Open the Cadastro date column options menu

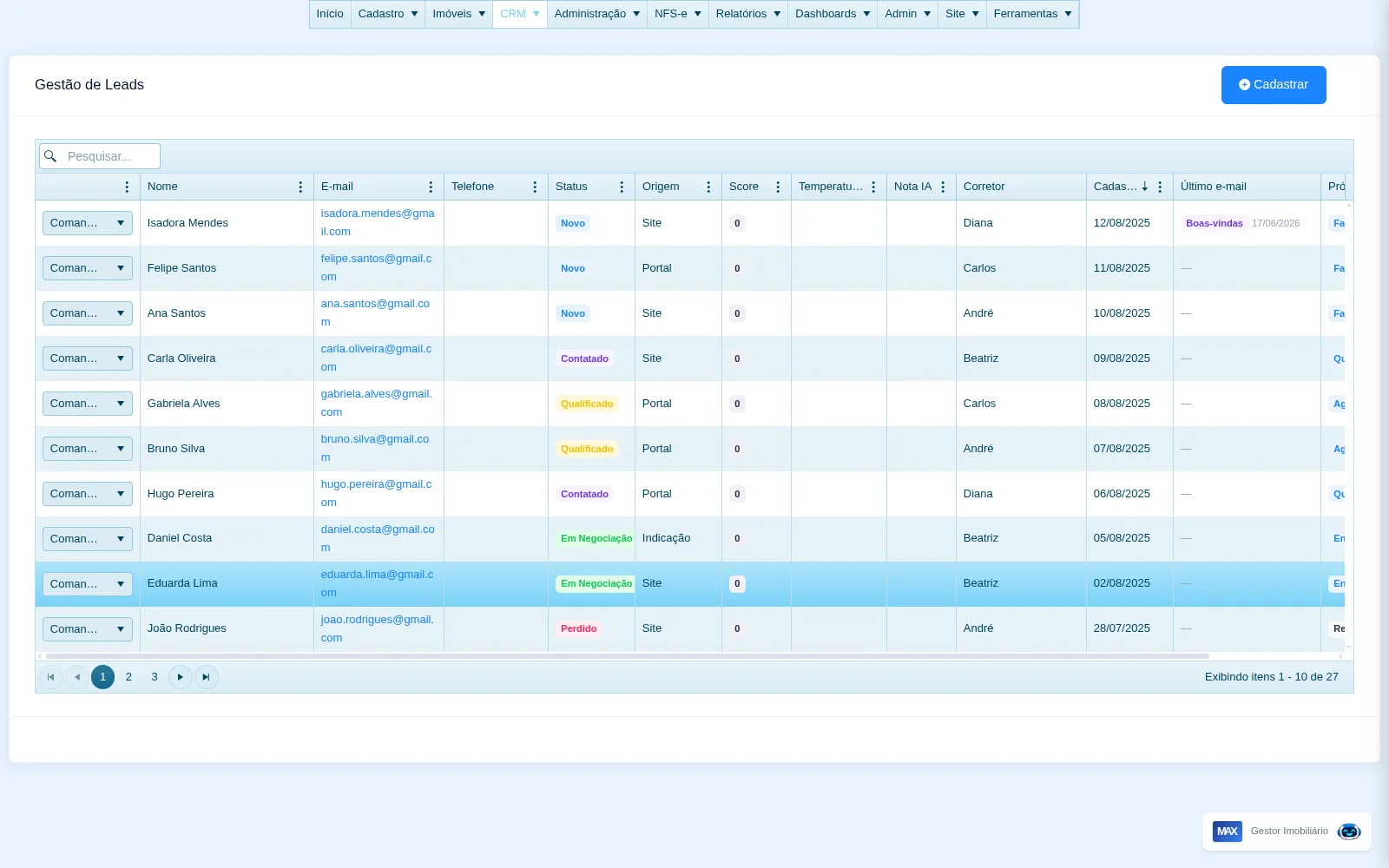click(x=1160, y=187)
